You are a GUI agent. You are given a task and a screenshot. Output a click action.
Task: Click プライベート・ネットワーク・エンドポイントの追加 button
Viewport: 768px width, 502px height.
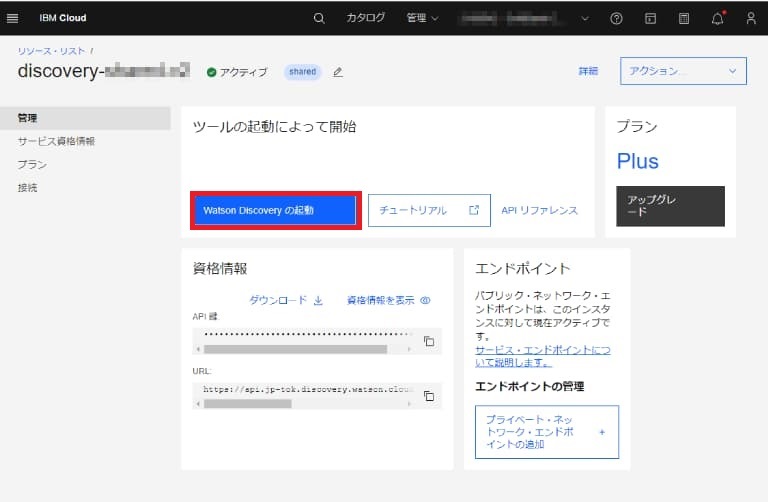coord(546,431)
